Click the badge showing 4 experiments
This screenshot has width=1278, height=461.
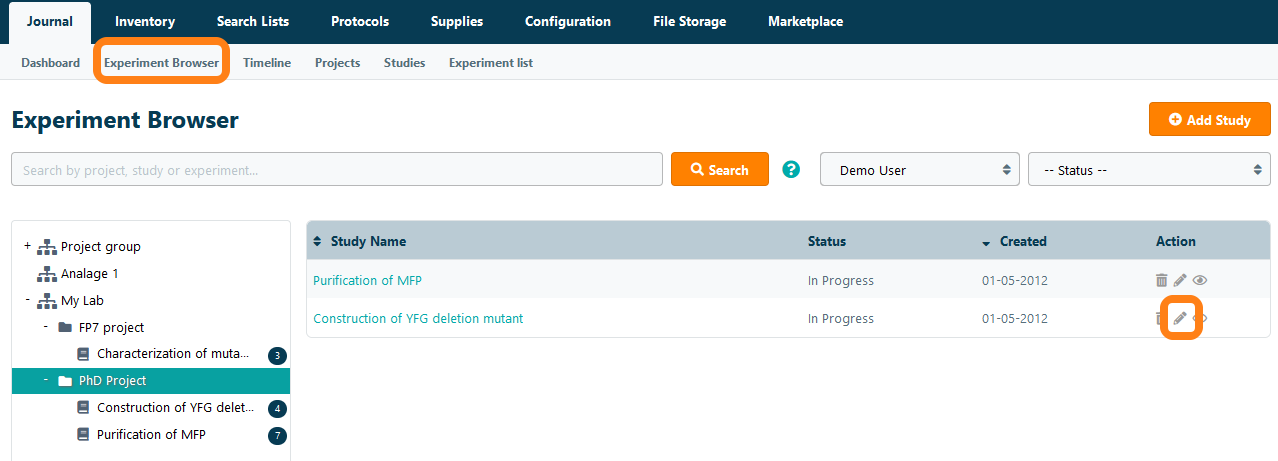coord(277,408)
